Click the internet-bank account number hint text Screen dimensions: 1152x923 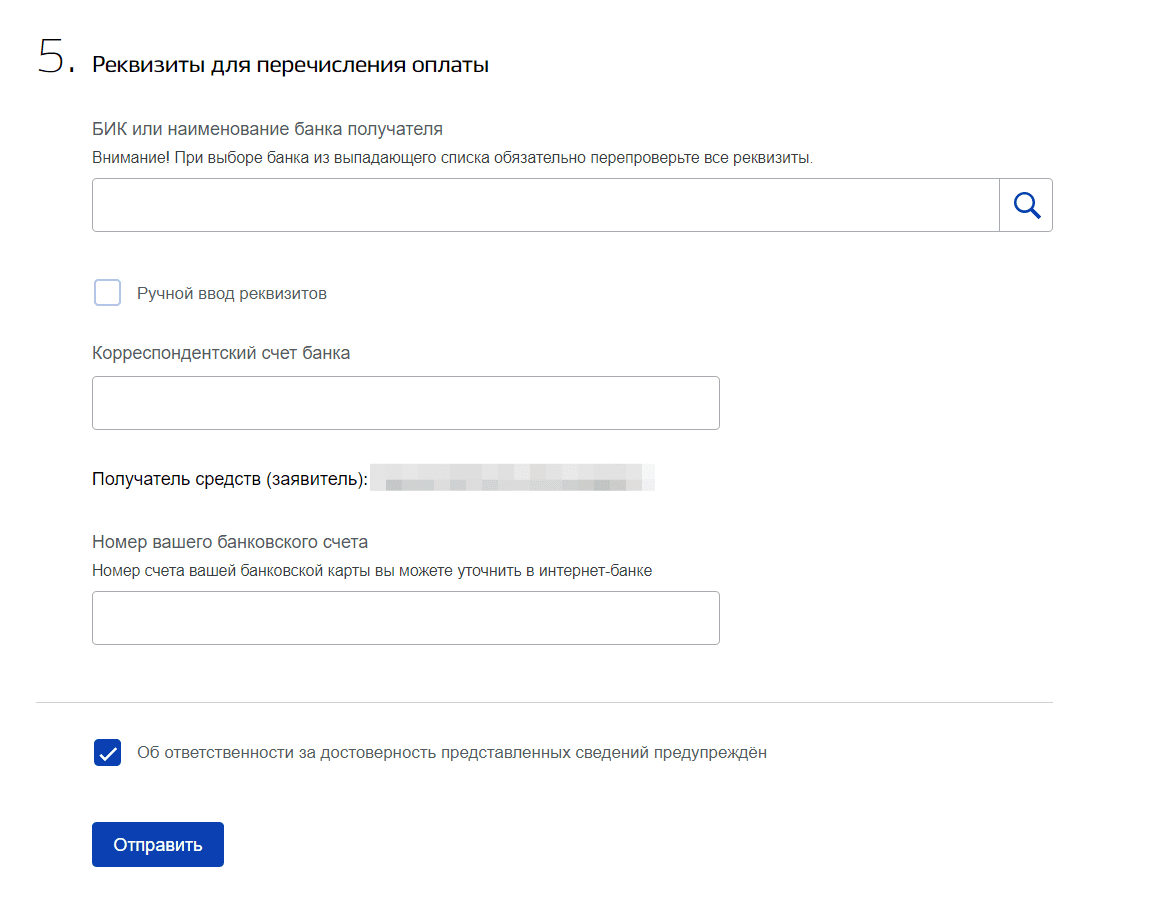[371, 571]
